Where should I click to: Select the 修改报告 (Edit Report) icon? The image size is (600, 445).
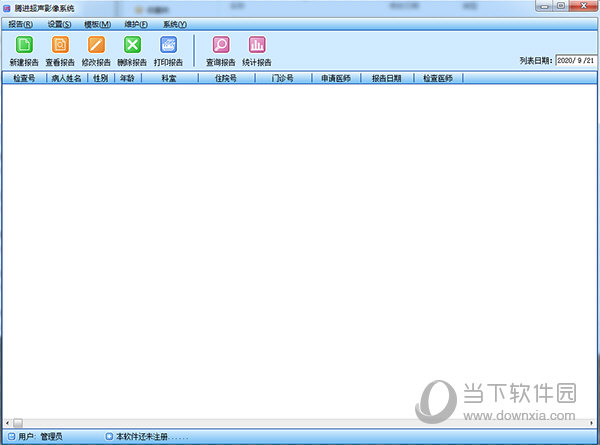click(96, 45)
